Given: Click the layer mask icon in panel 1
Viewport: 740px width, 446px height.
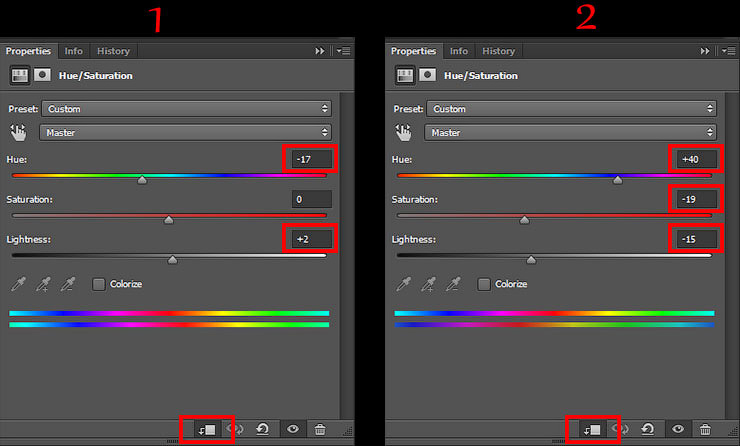Looking at the screenshot, I should point(42,75).
